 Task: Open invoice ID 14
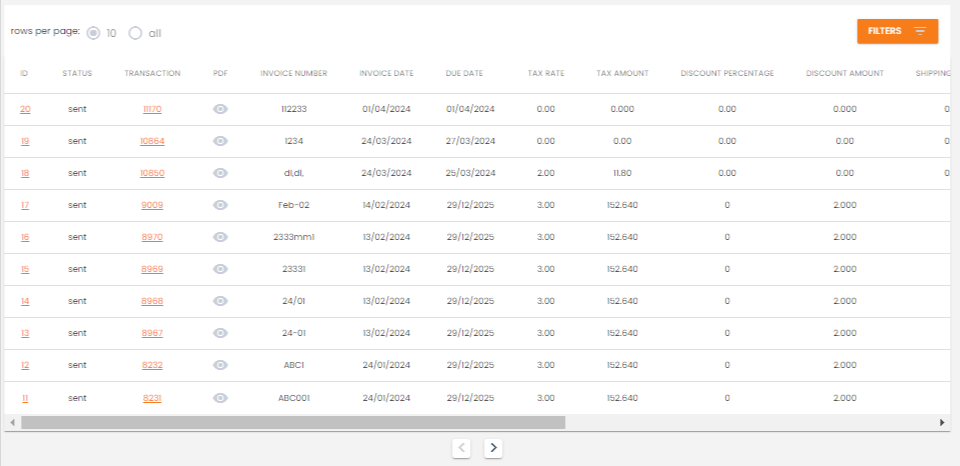(x=25, y=301)
